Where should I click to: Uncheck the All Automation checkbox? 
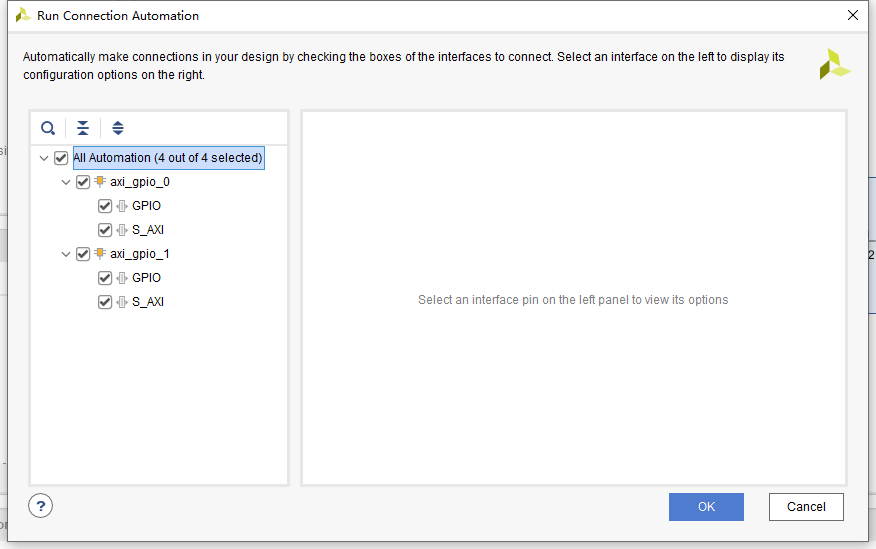click(61, 158)
